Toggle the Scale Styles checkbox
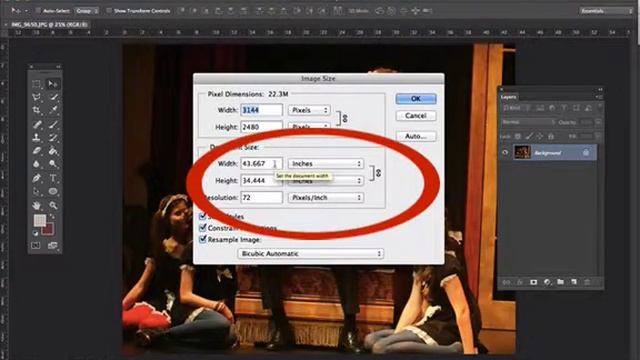The image size is (640, 360). [x=202, y=216]
